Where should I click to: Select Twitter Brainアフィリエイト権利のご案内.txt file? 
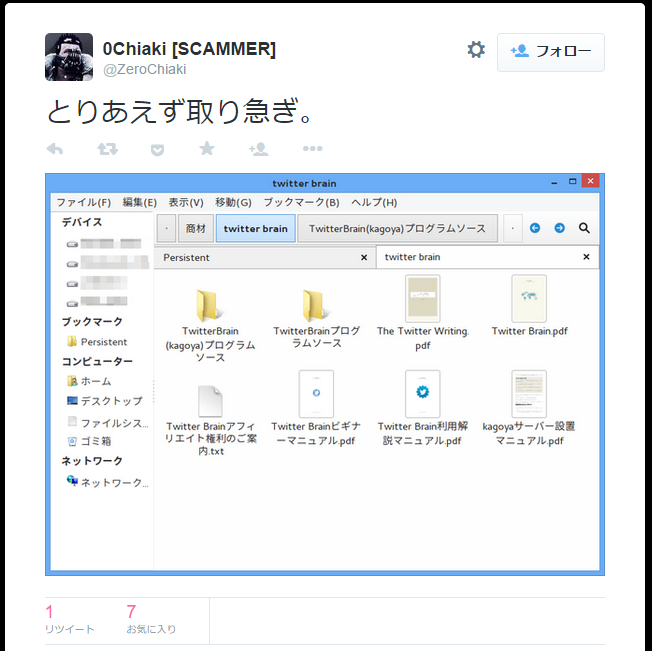pyautogui.click(x=211, y=421)
